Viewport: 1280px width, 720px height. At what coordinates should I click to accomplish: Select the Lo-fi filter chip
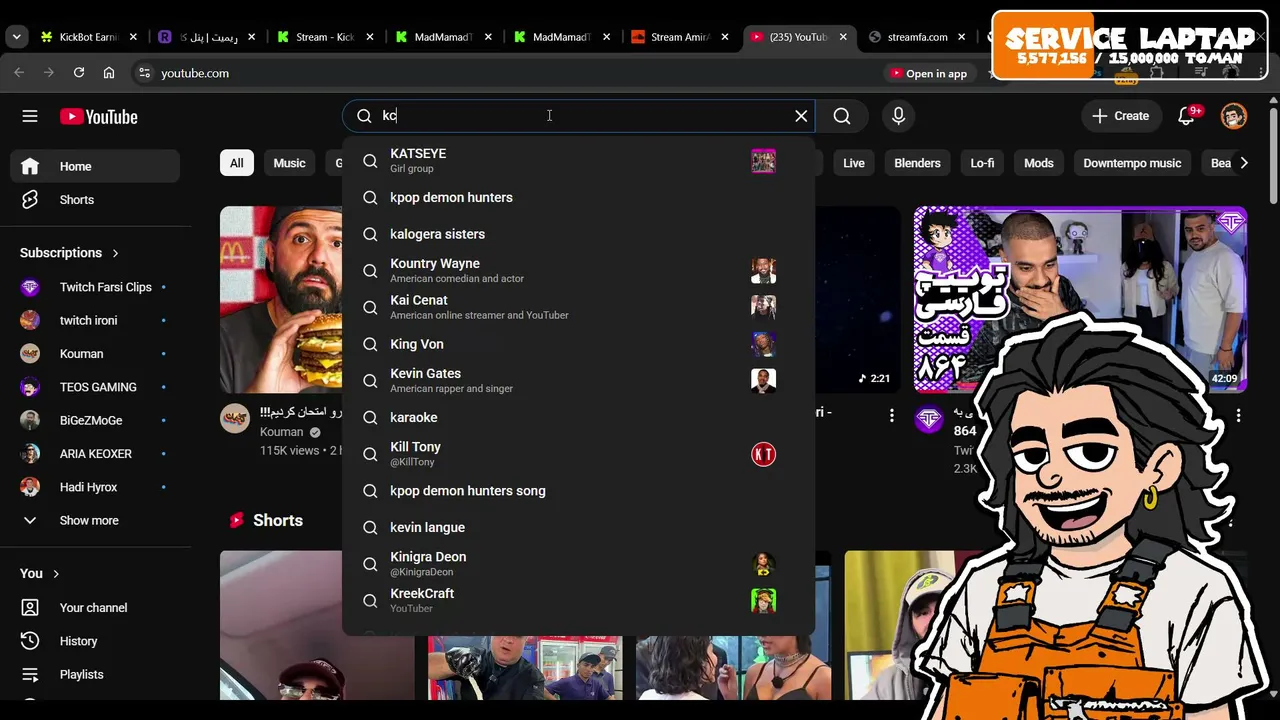coord(982,163)
